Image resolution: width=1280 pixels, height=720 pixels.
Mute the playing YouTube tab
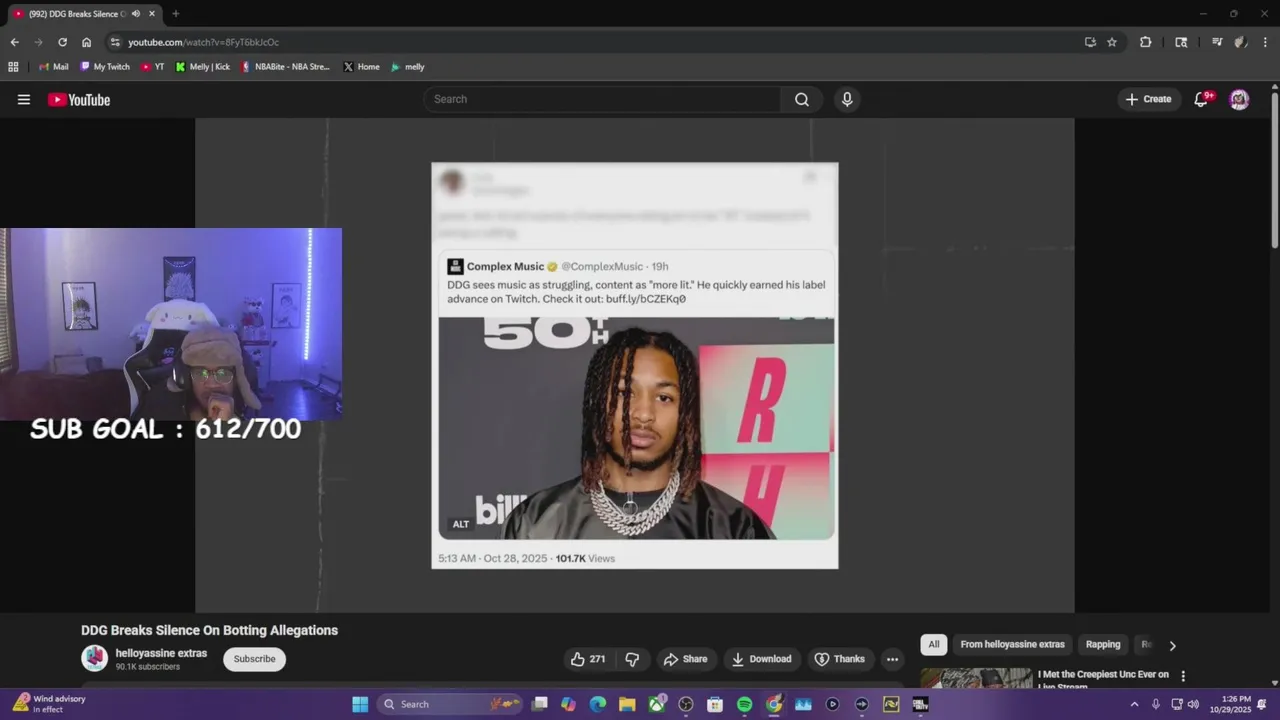[x=136, y=14]
